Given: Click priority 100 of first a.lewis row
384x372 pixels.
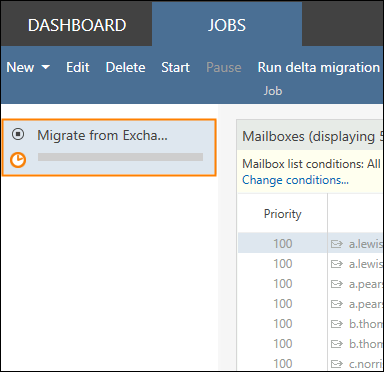Looking at the screenshot, I should [283, 244].
